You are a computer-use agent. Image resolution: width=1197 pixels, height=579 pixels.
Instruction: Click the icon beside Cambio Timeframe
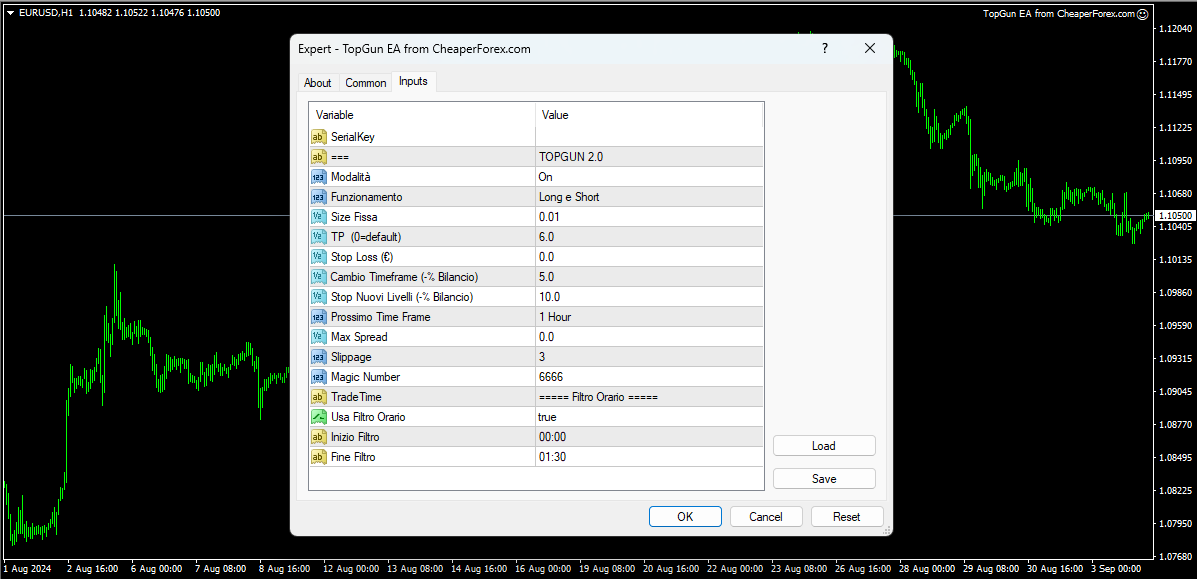point(319,277)
